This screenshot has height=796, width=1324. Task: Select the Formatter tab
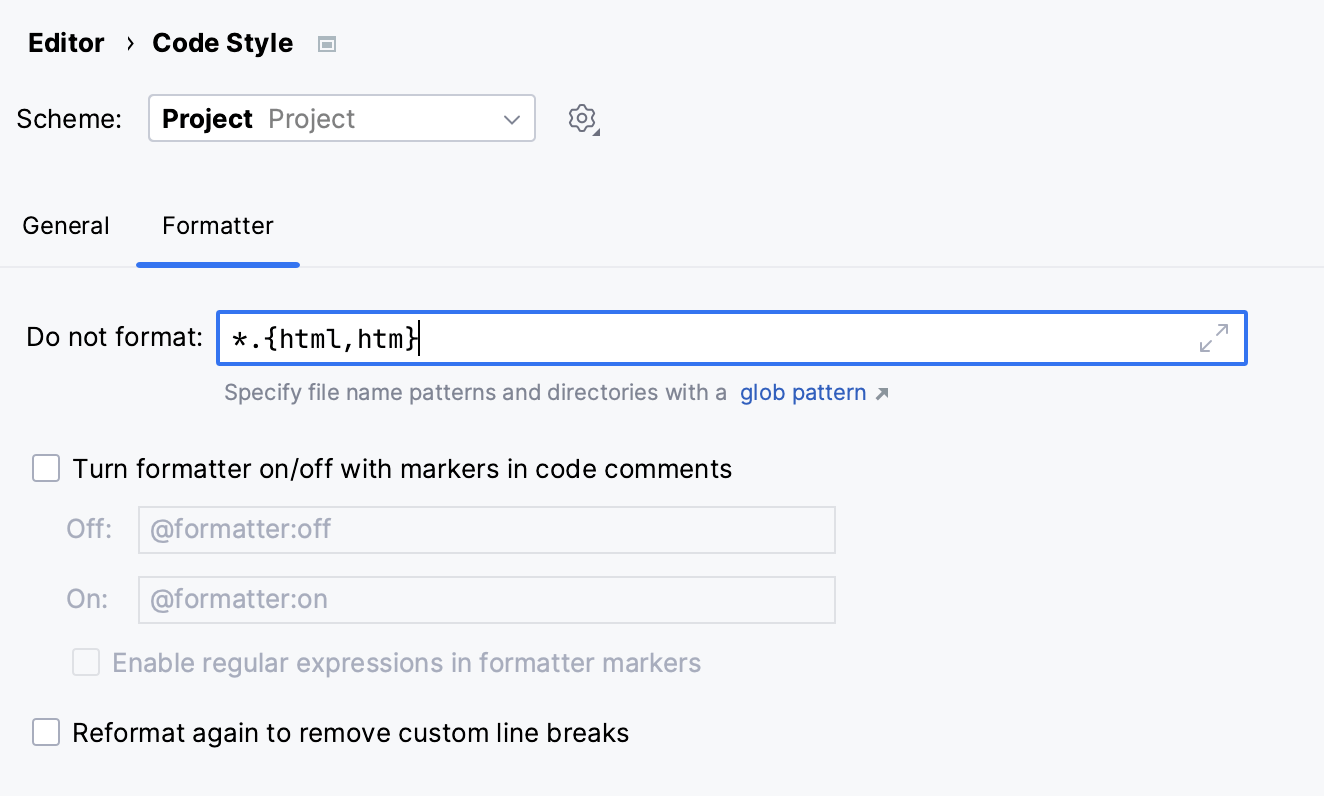pos(217,226)
